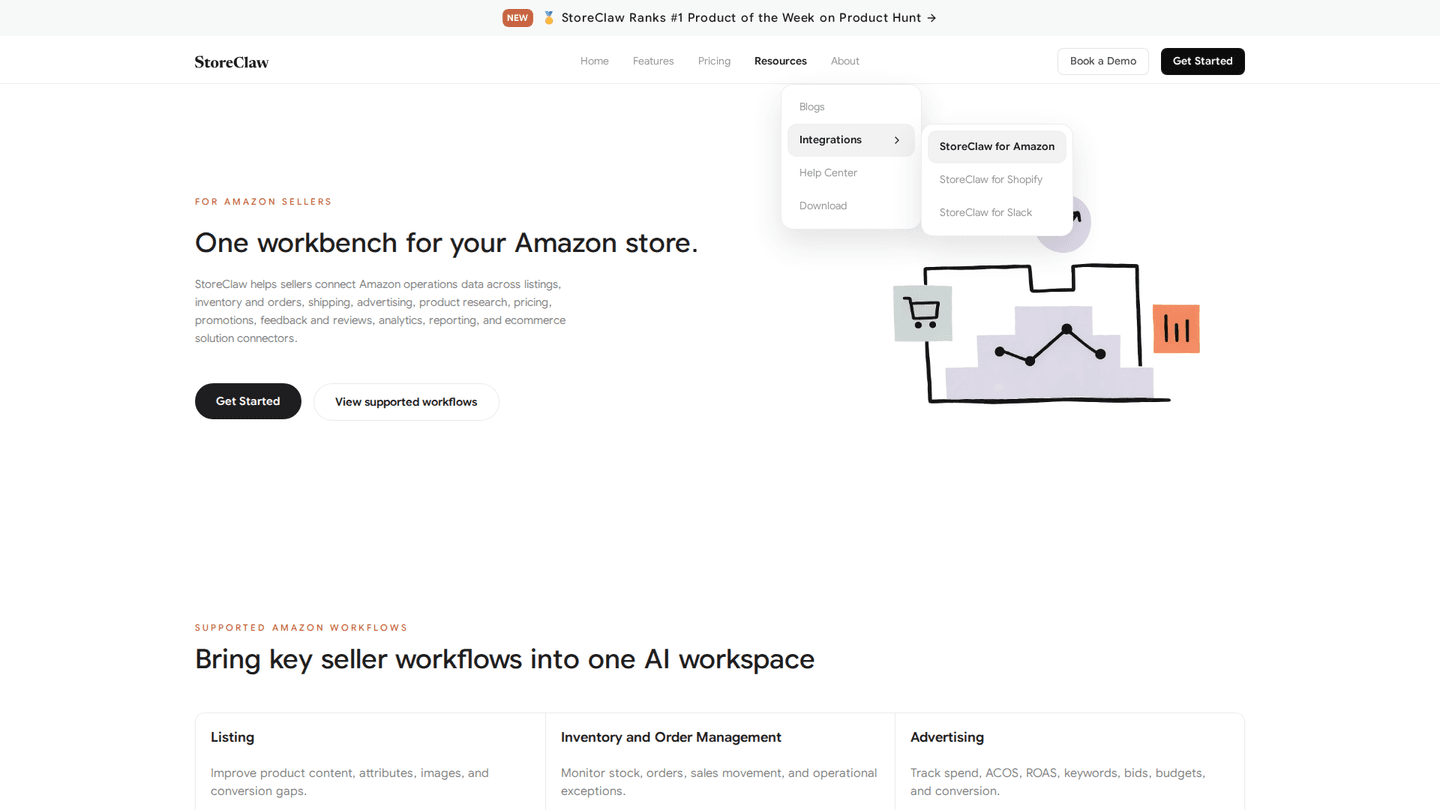Image resolution: width=1440 pixels, height=810 pixels.
Task: Open Inventory and Order Management card
Action: pyautogui.click(x=720, y=761)
